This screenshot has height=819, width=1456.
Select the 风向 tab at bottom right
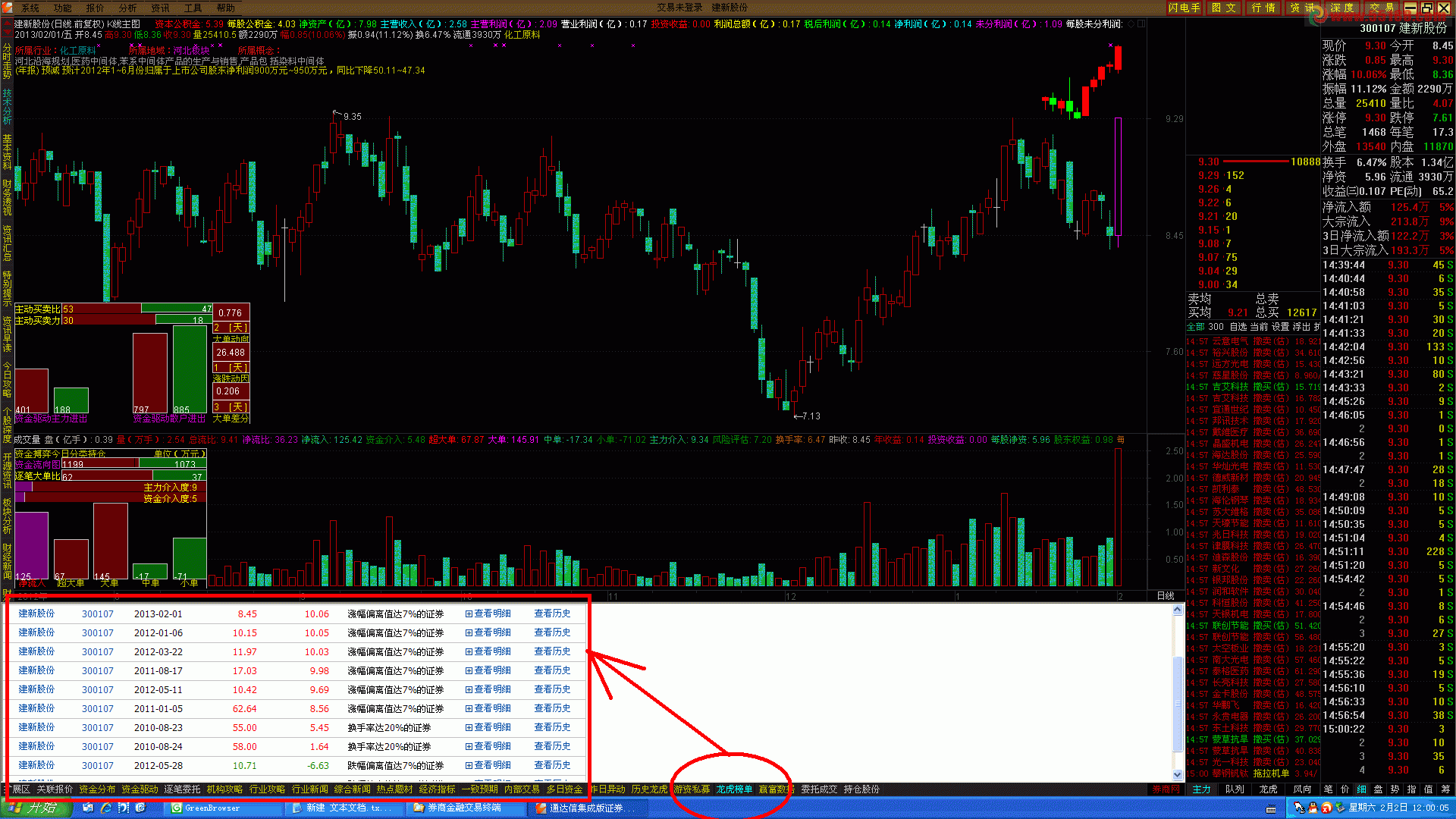click(1301, 789)
